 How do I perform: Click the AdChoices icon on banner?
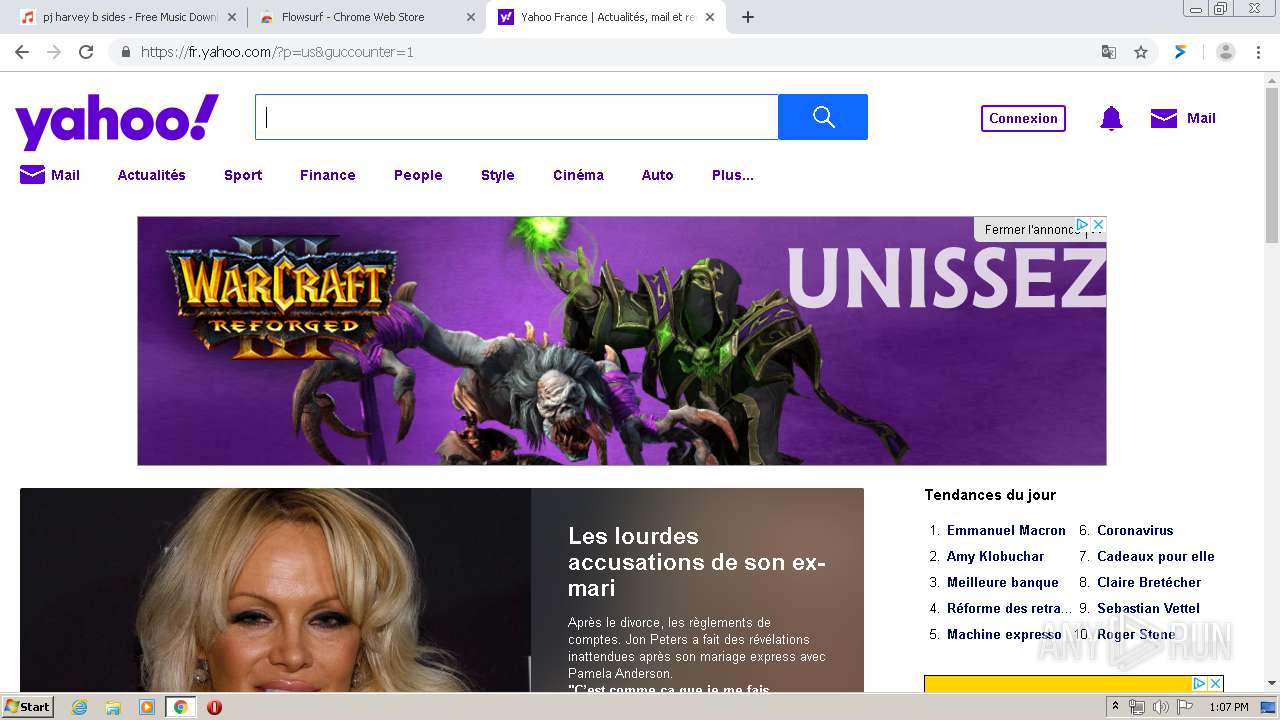point(1082,225)
